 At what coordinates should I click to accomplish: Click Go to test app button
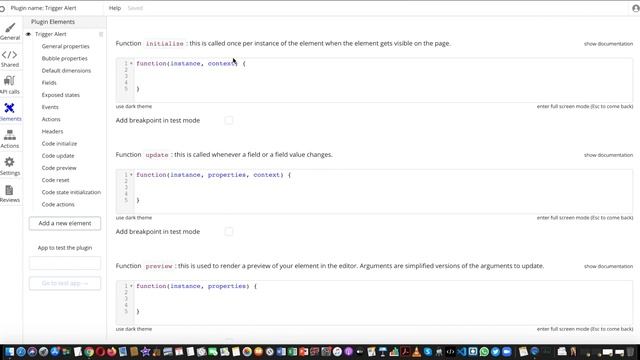(64, 283)
